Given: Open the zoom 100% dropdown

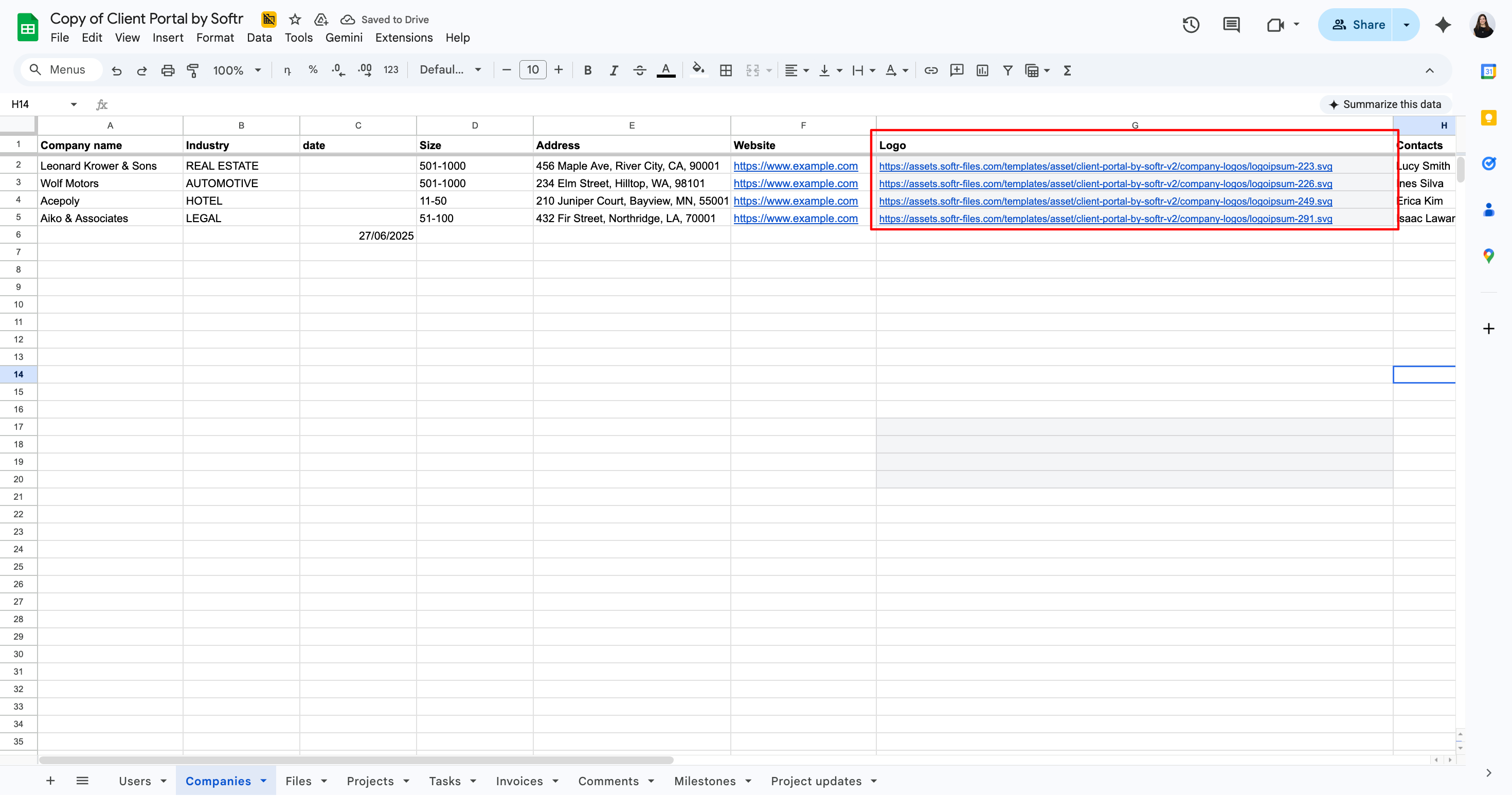Looking at the screenshot, I should [x=237, y=70].
